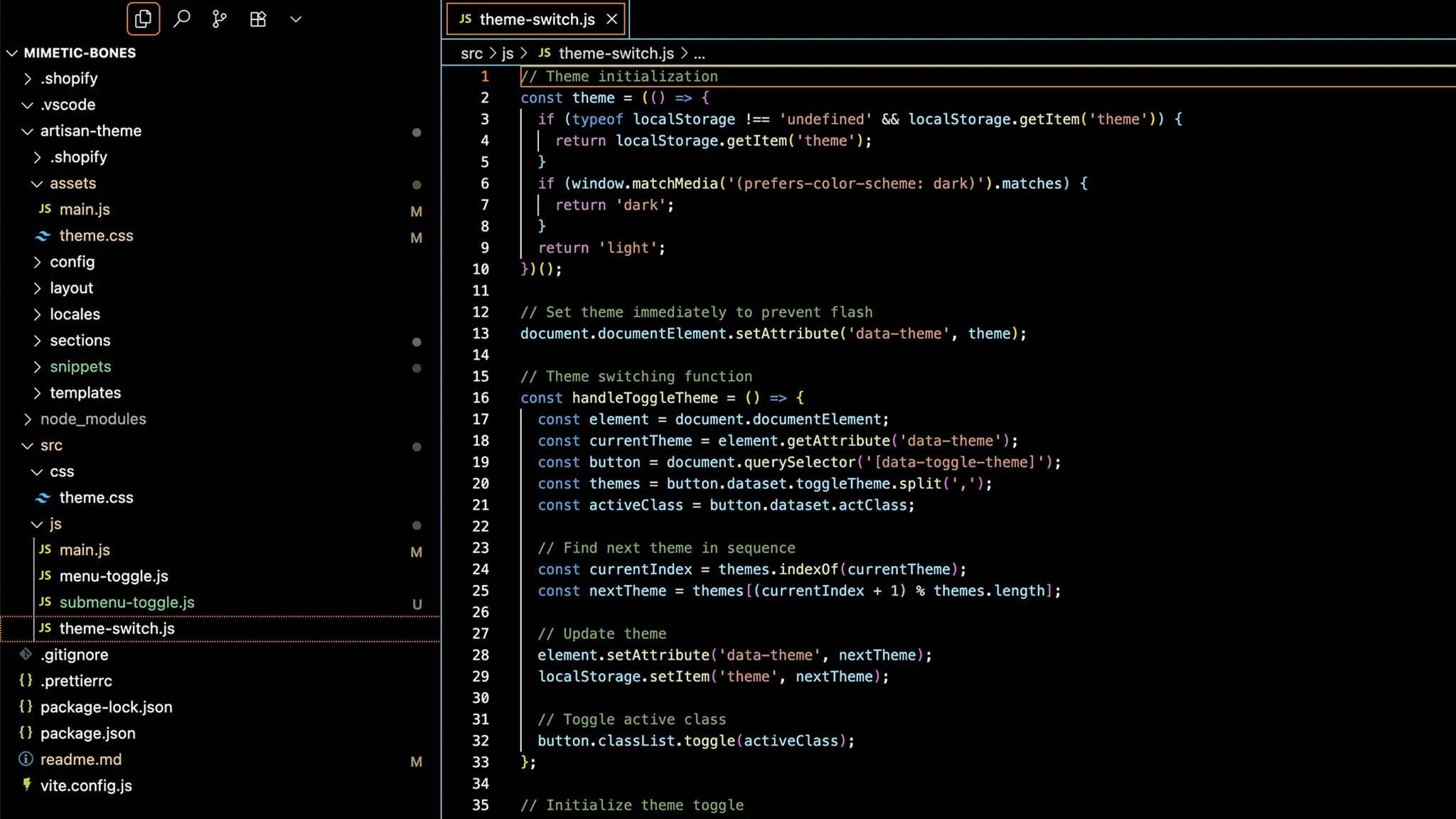Screen dimensions: 1456x819
Task: Click "return 'light';" on line 9
Action: coord(601,248)
